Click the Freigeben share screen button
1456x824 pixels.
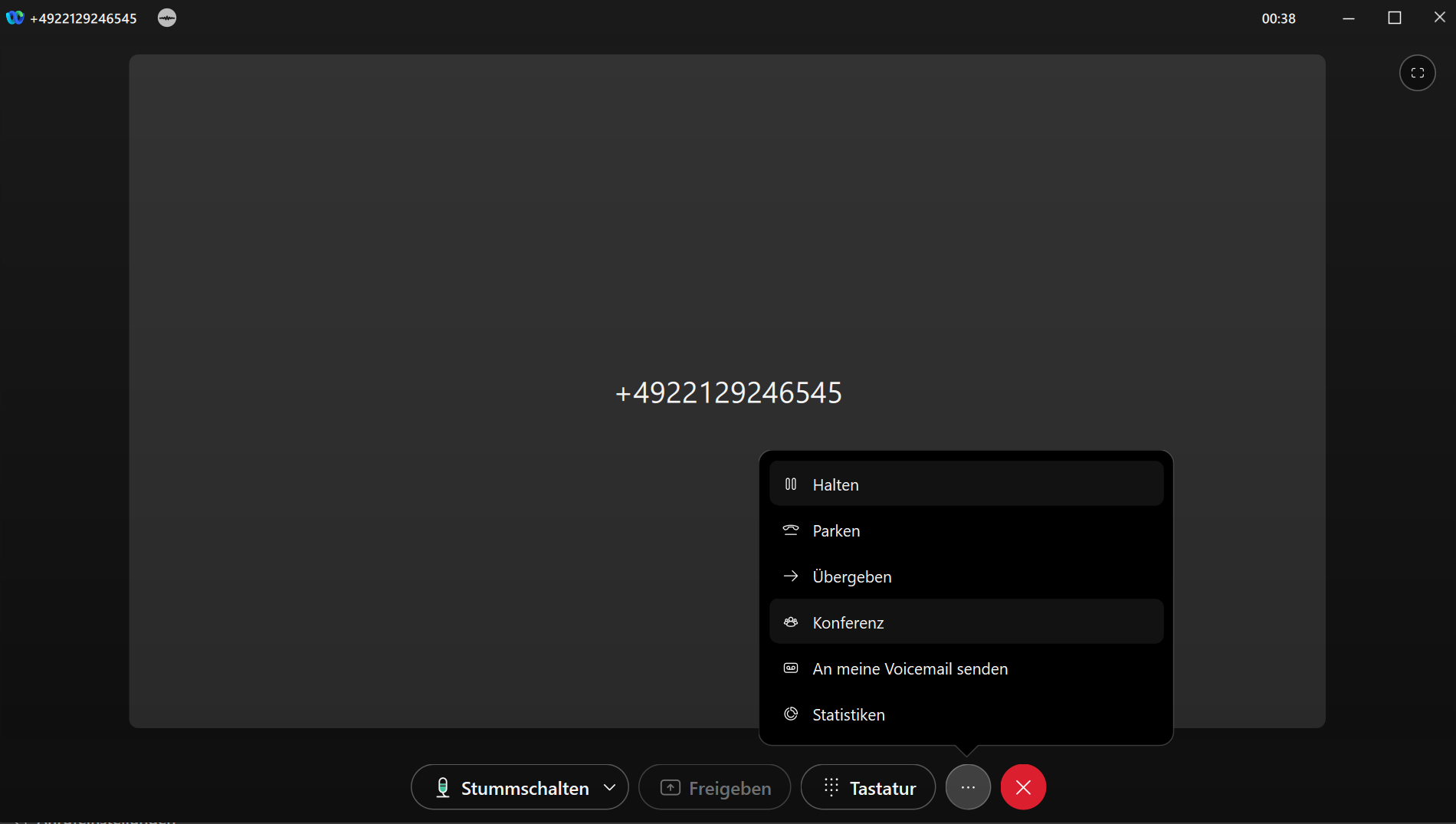714,787
